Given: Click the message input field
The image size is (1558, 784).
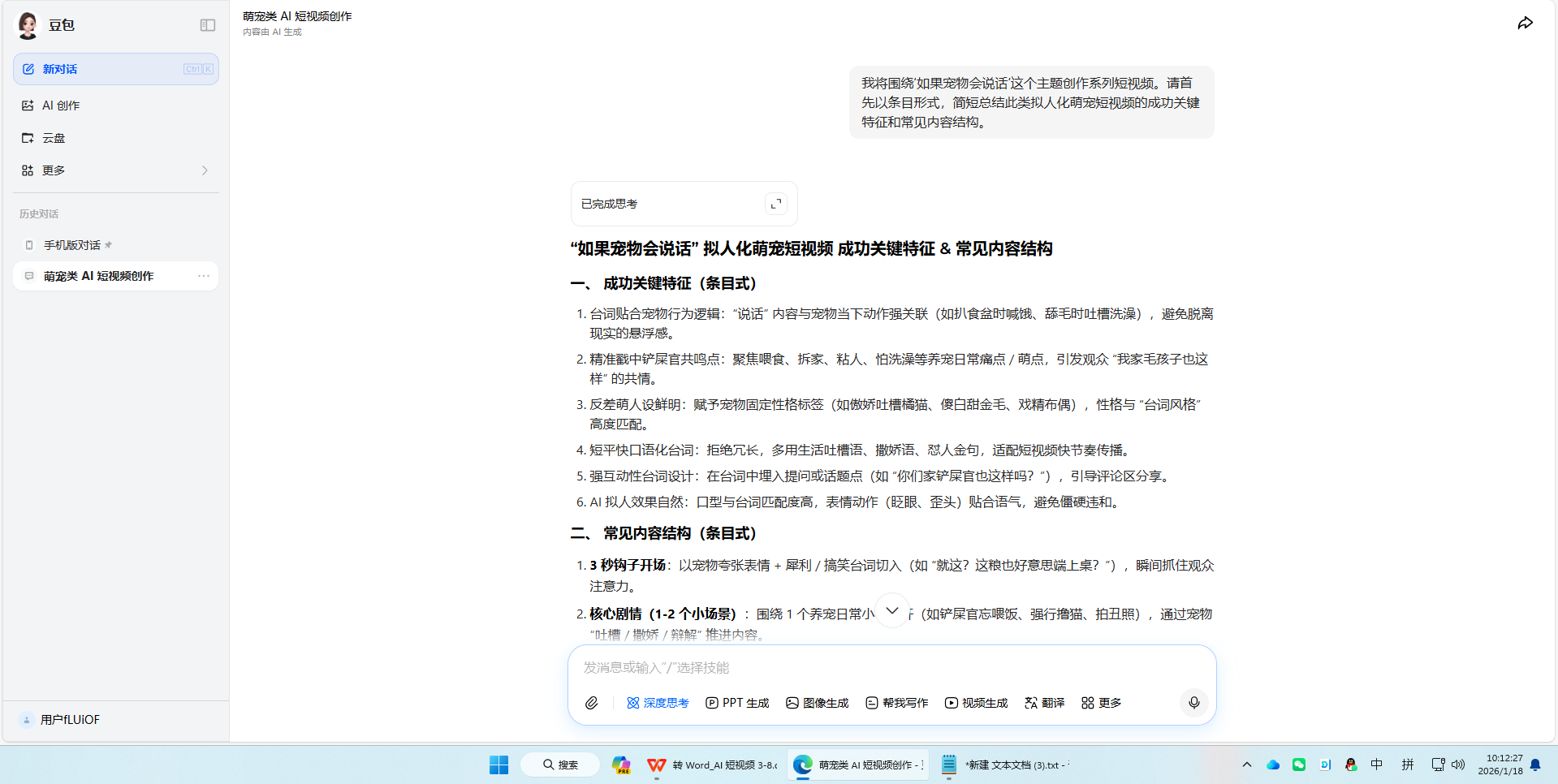Looking at the screenshot, I should pos(812,667).
